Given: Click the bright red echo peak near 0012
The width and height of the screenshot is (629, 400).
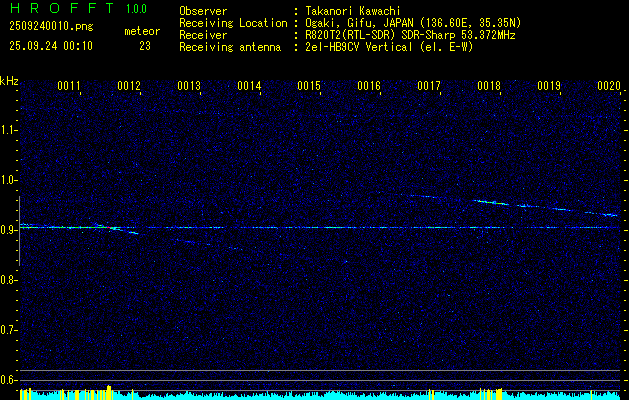Looking at the screenshot, I should 108,227.
